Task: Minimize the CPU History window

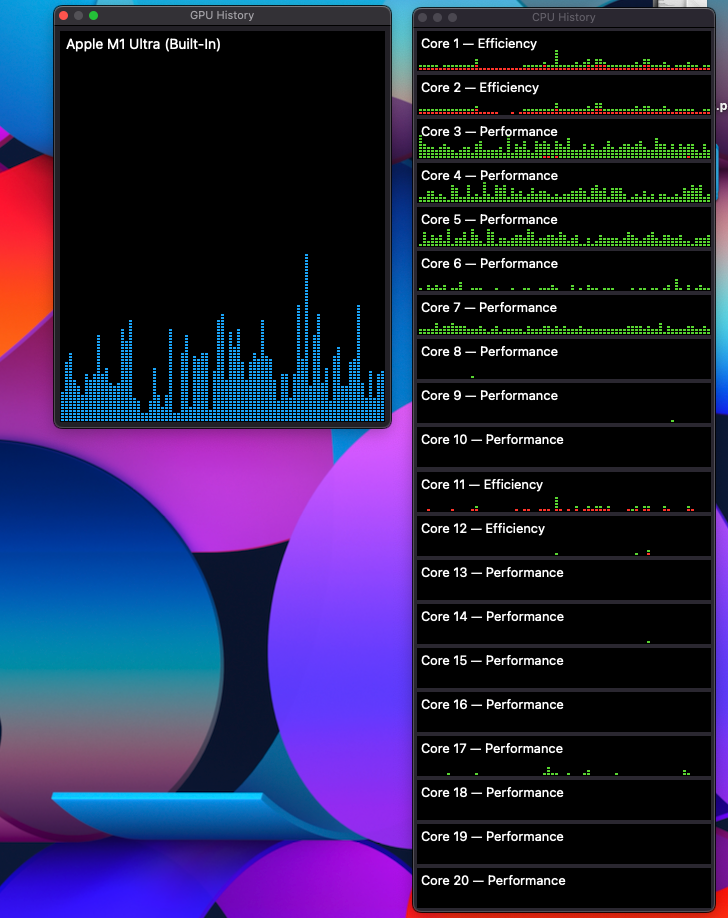Action: coord(438,18)
